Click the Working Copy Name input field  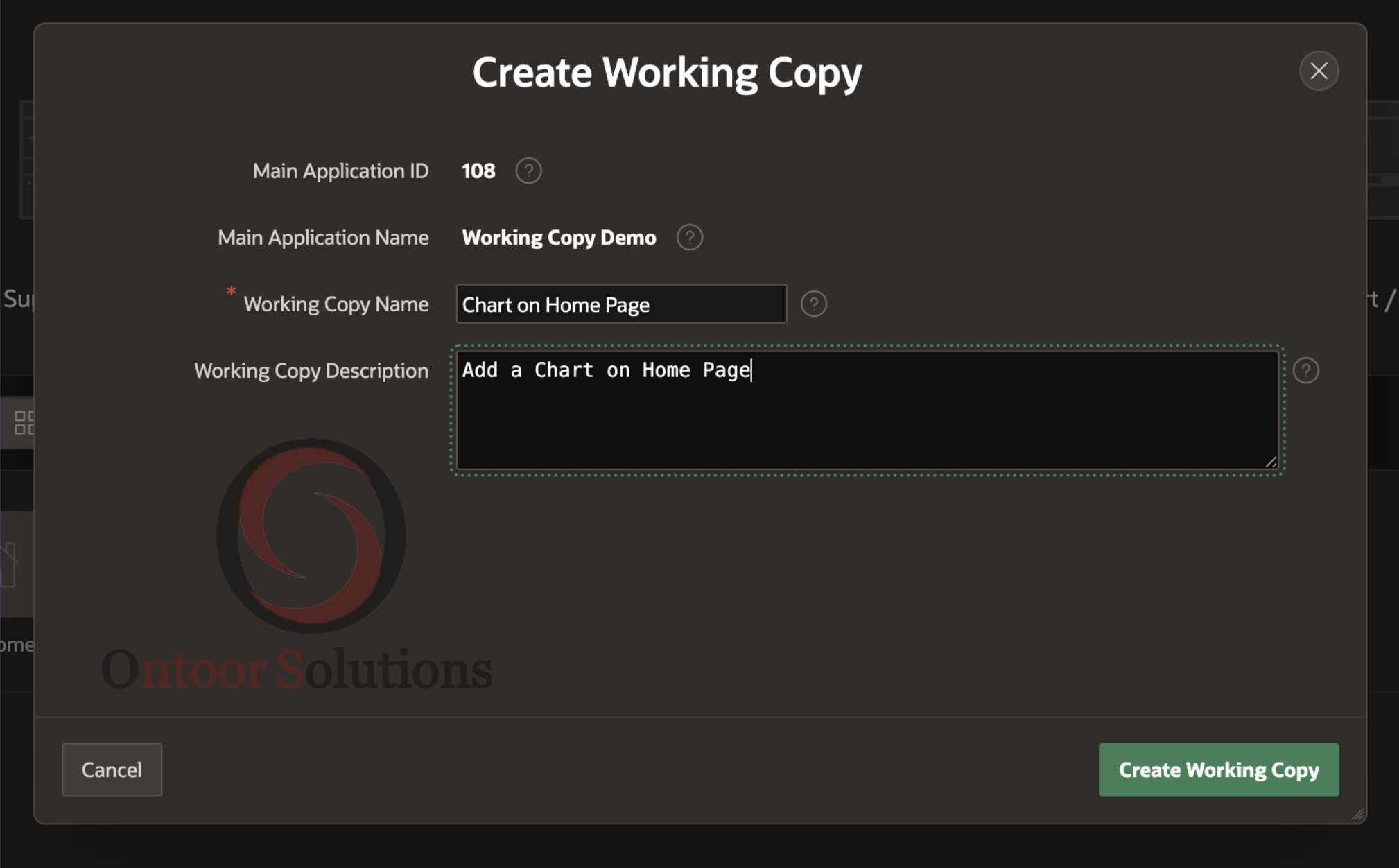(x=622, y=304)
